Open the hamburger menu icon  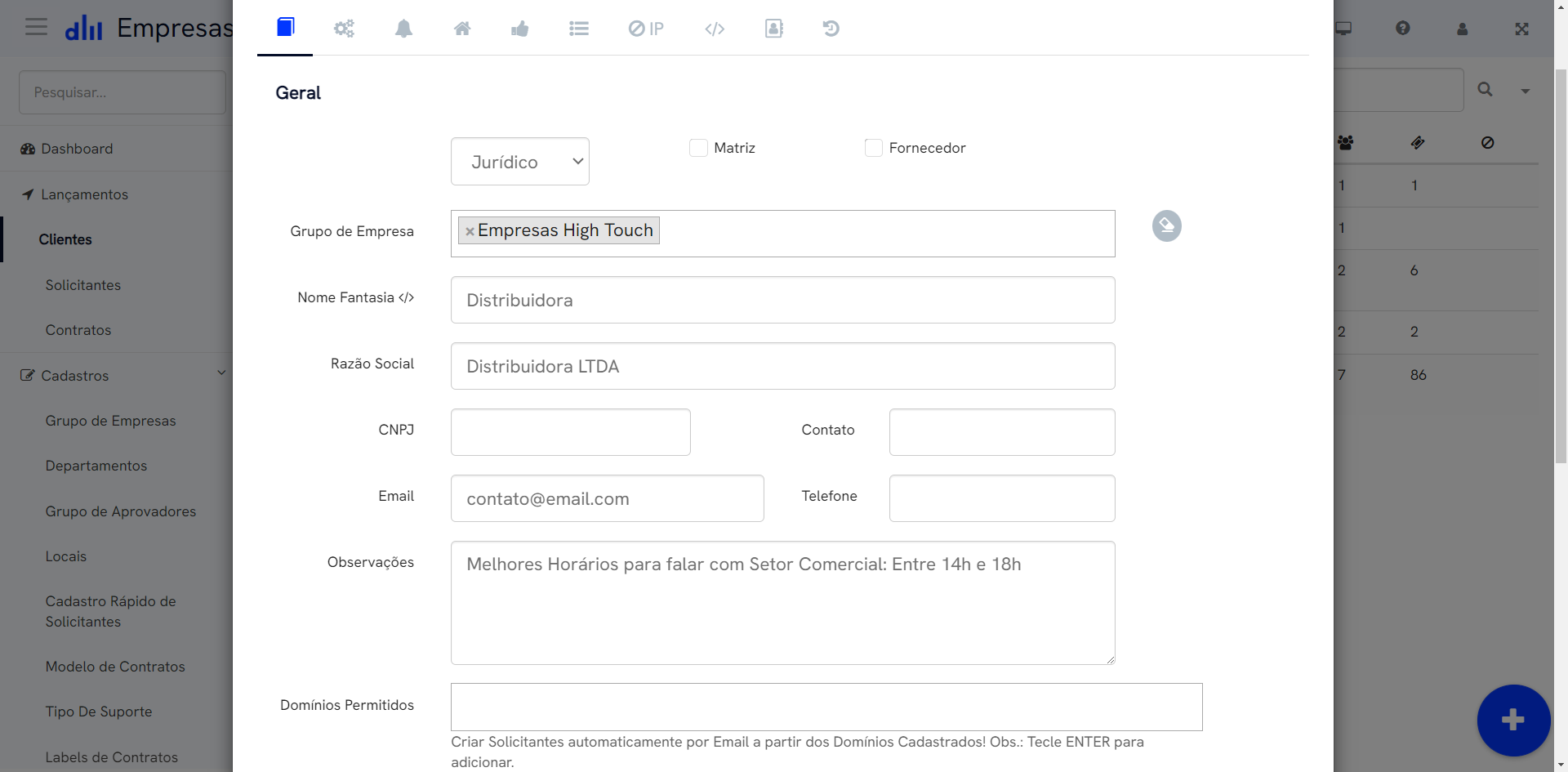(36, 27)
